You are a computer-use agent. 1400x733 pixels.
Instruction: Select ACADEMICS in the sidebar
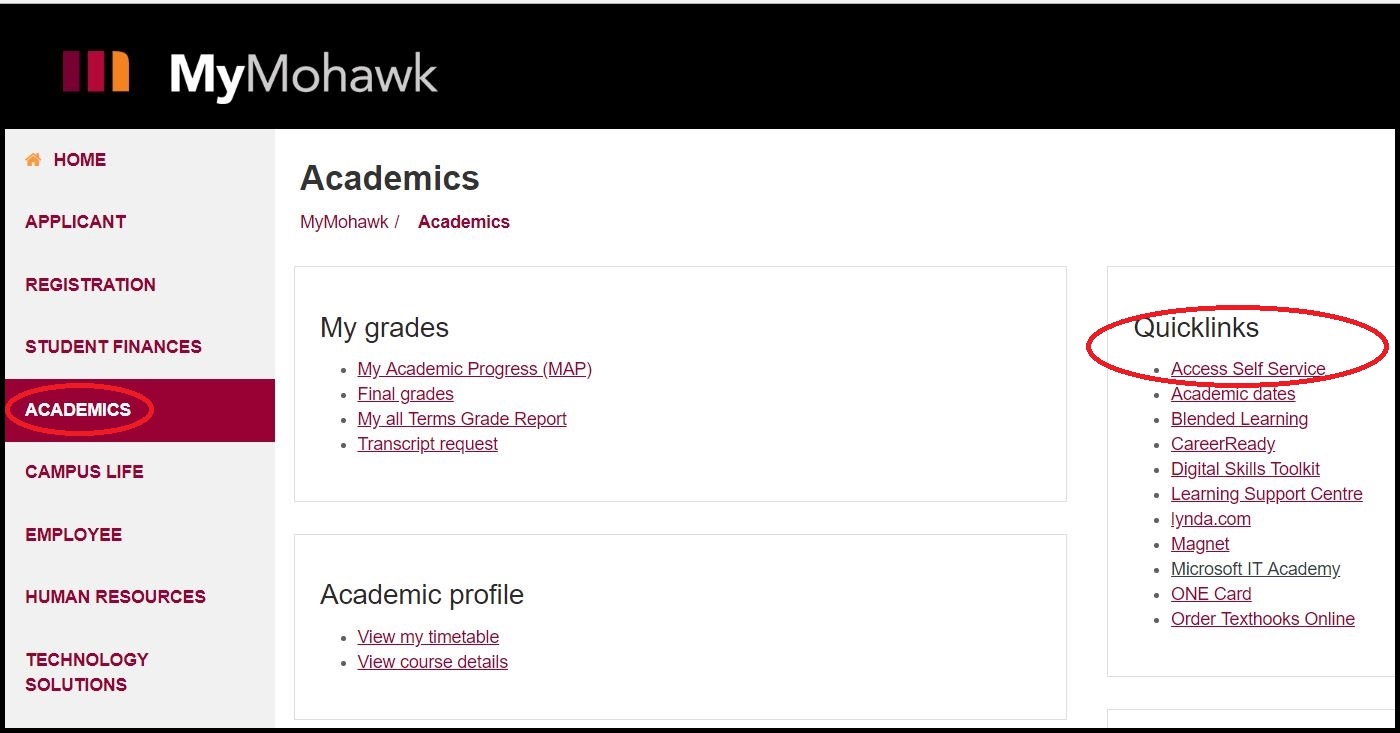[x=79, y=409]
